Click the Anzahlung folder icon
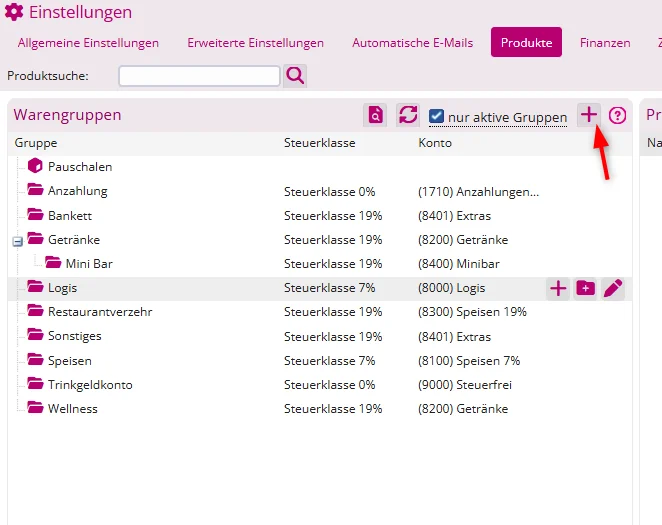 [35, 189]
